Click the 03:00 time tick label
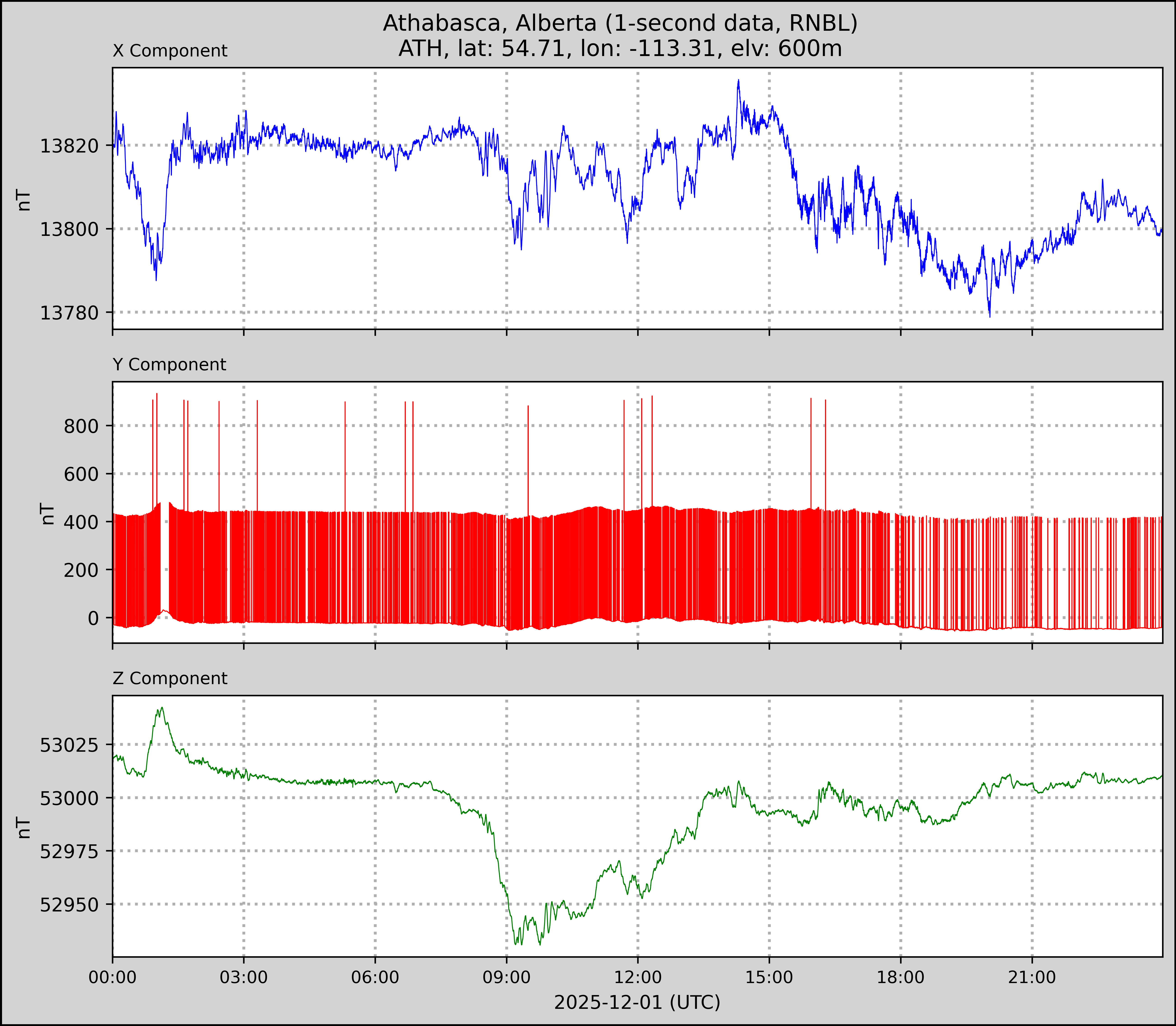The width and height of the screenshot is (1176, 1026). click(244, 977)
